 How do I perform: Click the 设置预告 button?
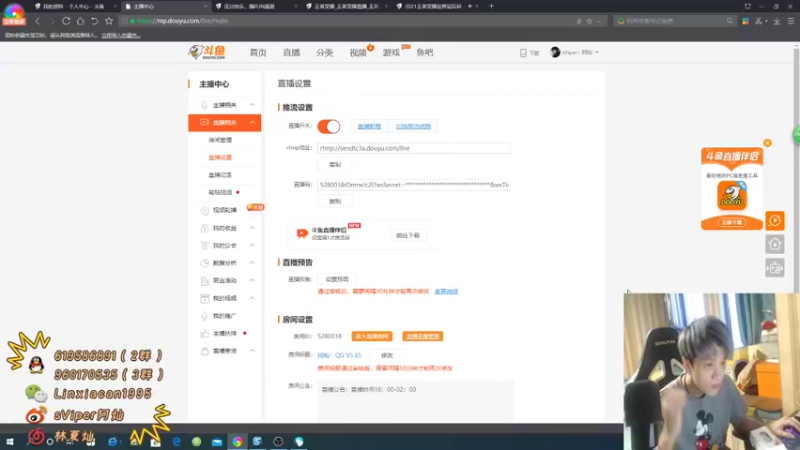coord(337,279)
